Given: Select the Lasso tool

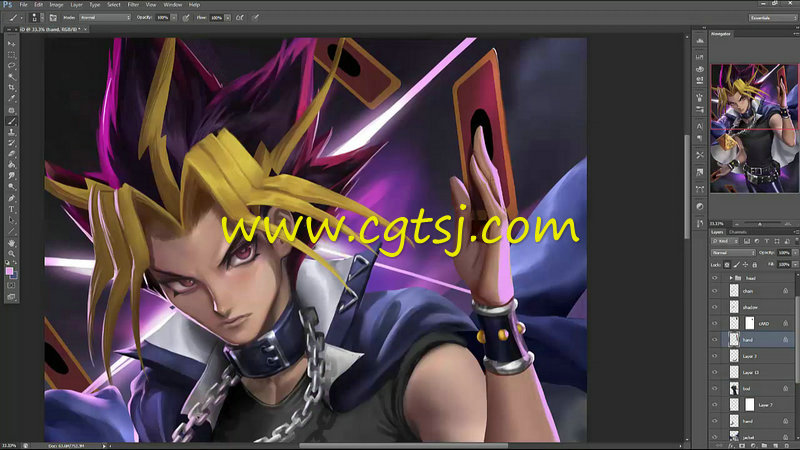Looking at the screenshot, I should 11,66.
